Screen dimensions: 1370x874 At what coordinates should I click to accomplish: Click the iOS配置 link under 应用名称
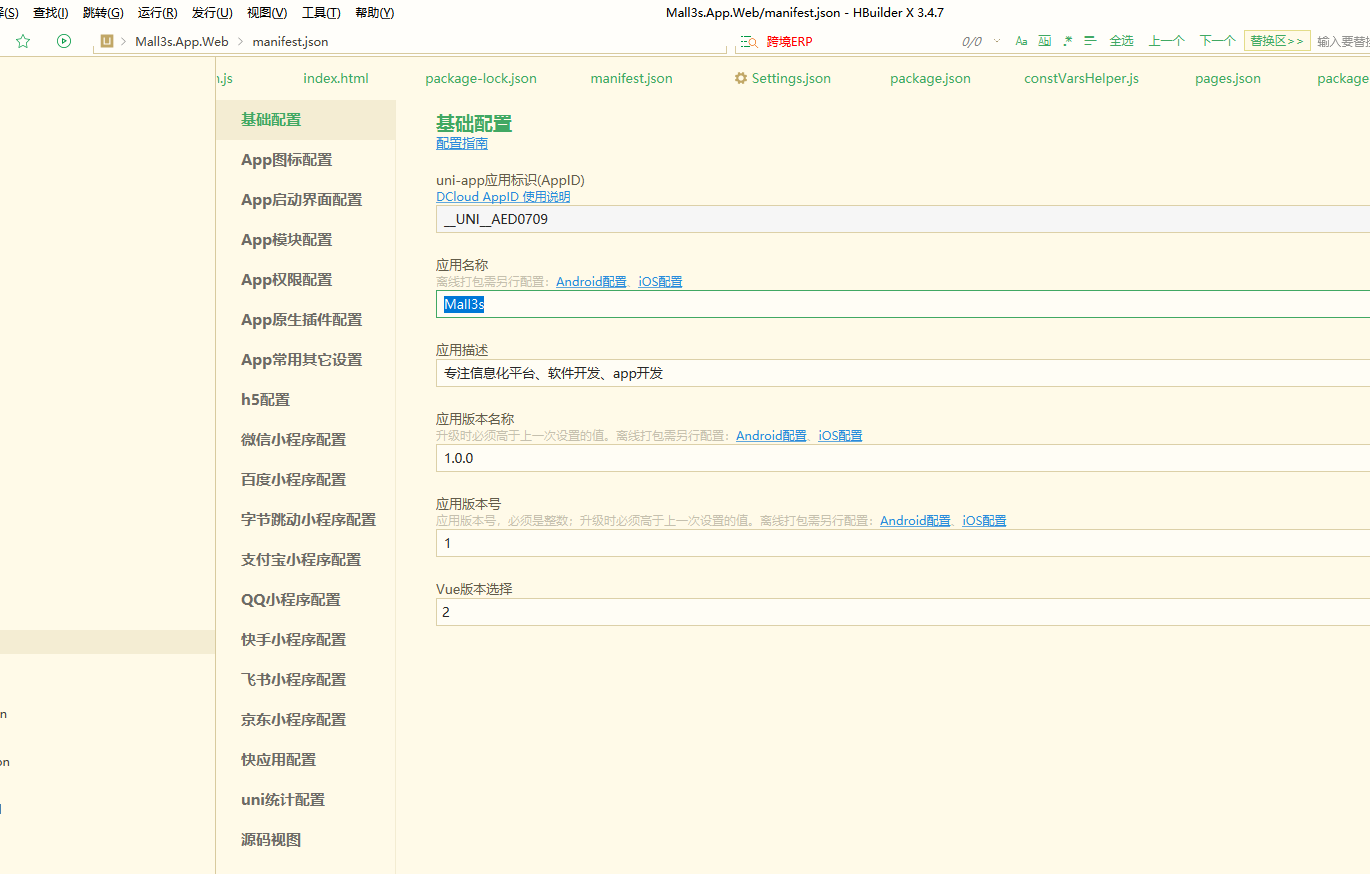coord(660,282)
